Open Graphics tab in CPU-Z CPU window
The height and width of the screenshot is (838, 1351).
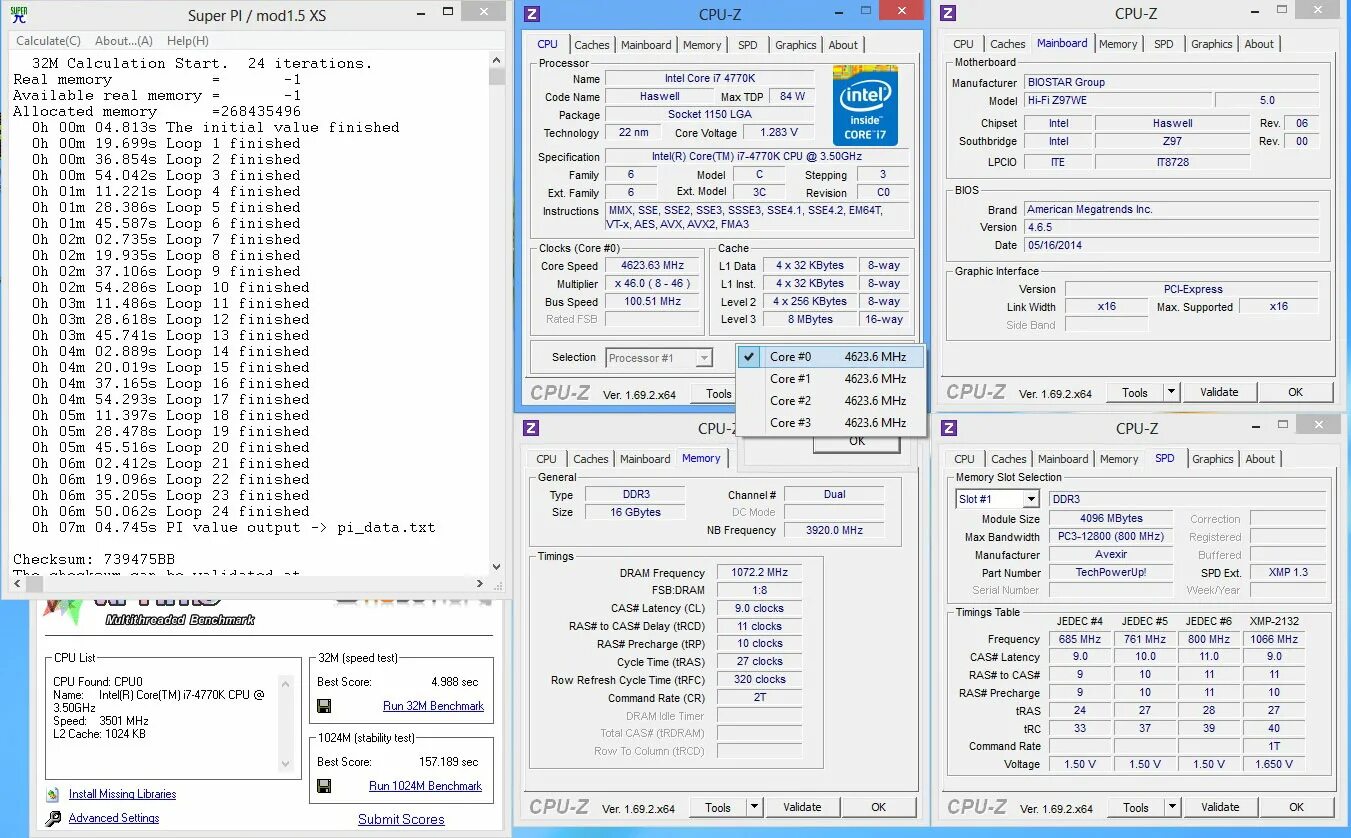tap(796, 45)
